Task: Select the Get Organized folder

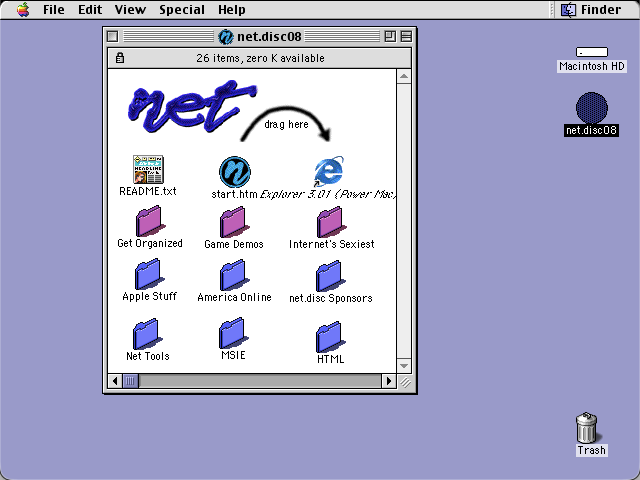Action: pyautogui.click(x=149, y=221)
